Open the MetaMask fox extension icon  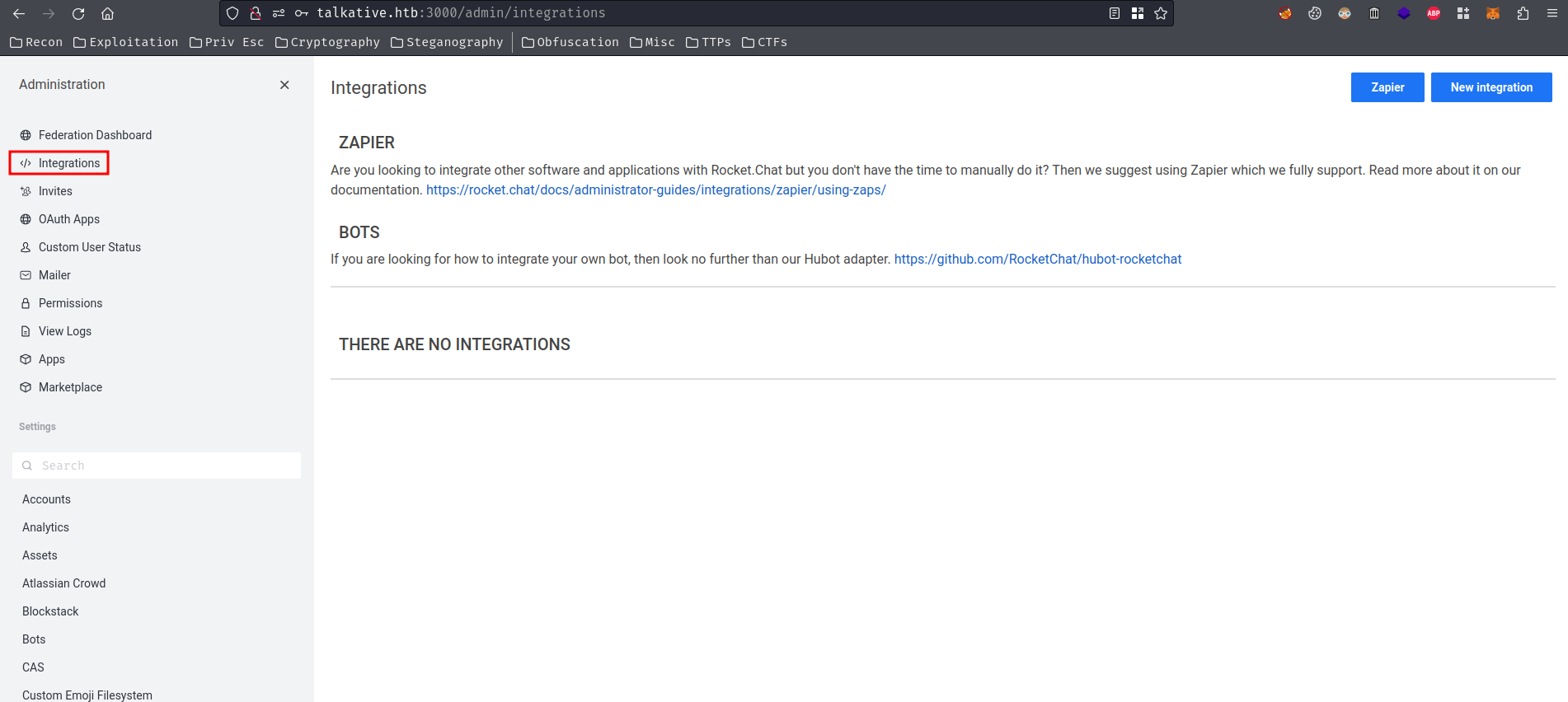(1493, 13)
